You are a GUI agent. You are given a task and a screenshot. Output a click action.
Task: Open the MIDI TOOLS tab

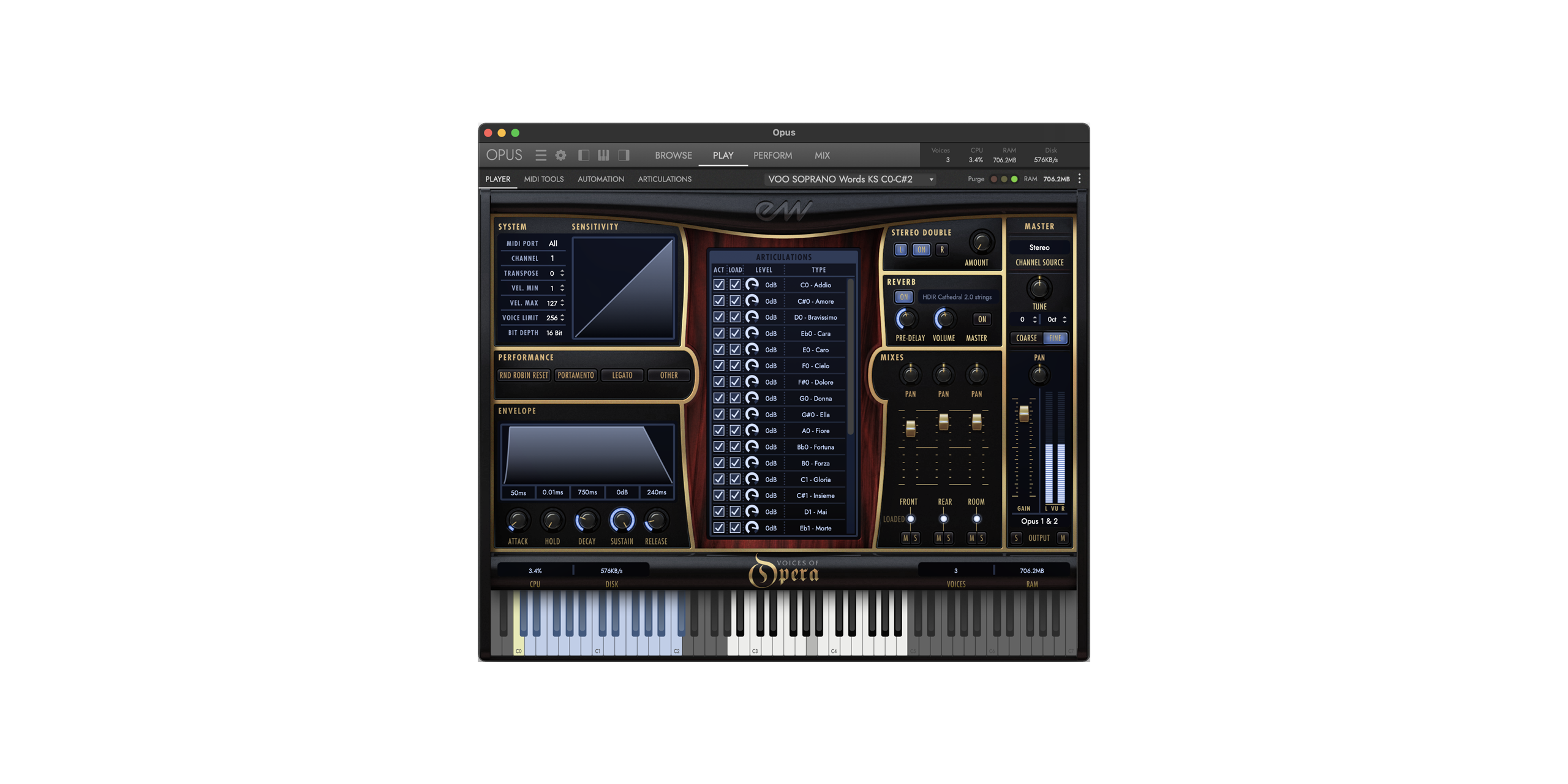click(543, 179)
